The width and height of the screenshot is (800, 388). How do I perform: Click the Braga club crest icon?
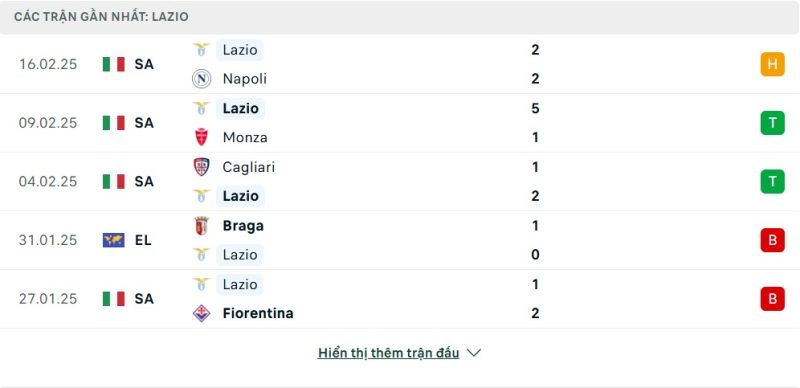[x=201, y=226]
